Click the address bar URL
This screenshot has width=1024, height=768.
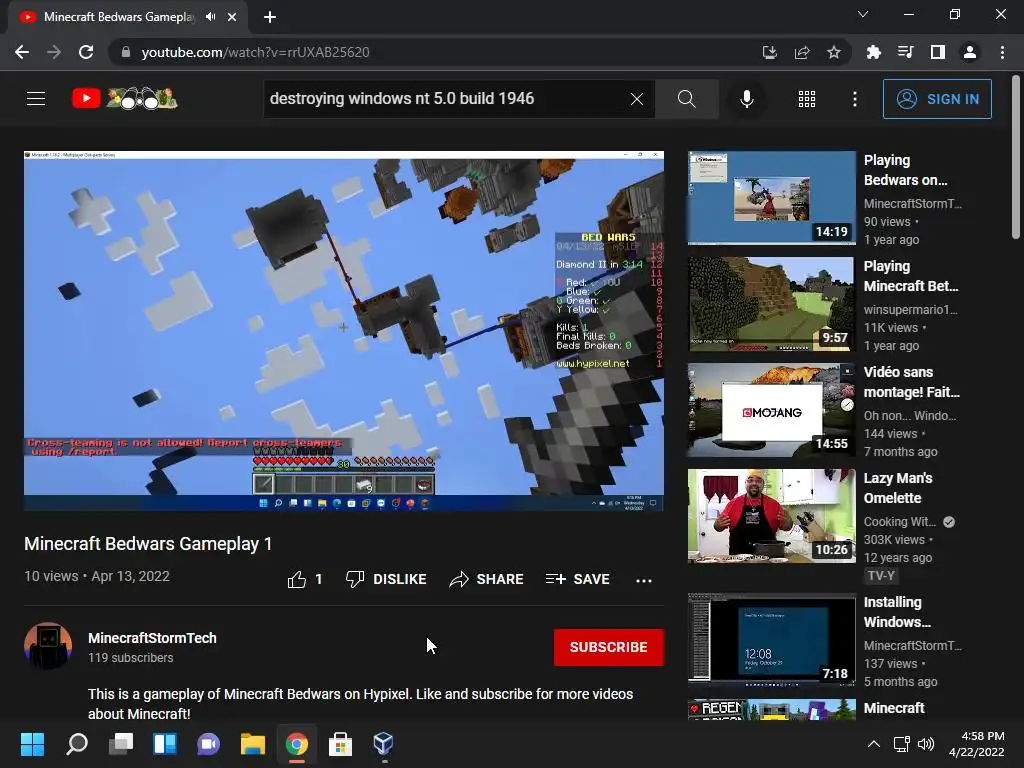(x=255, y=52)
